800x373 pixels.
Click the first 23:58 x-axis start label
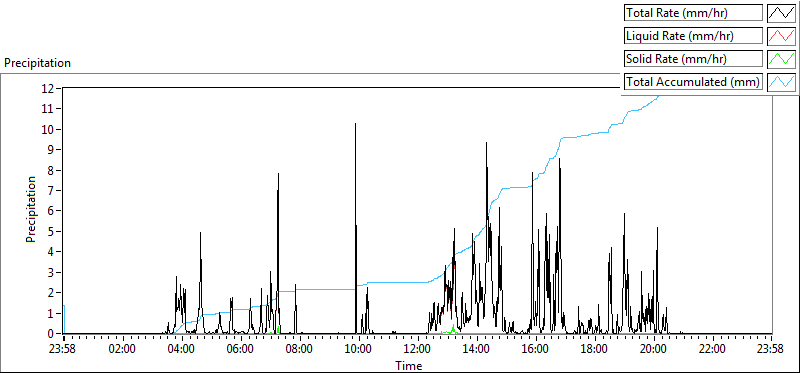[x=63, y=349]
